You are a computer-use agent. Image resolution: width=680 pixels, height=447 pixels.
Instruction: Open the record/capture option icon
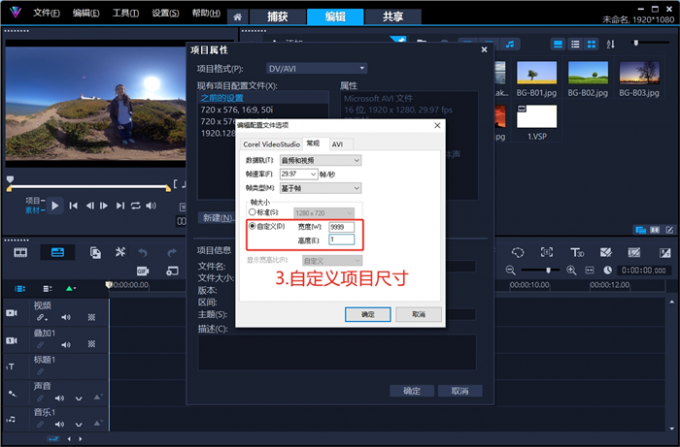tap(95, 252)
